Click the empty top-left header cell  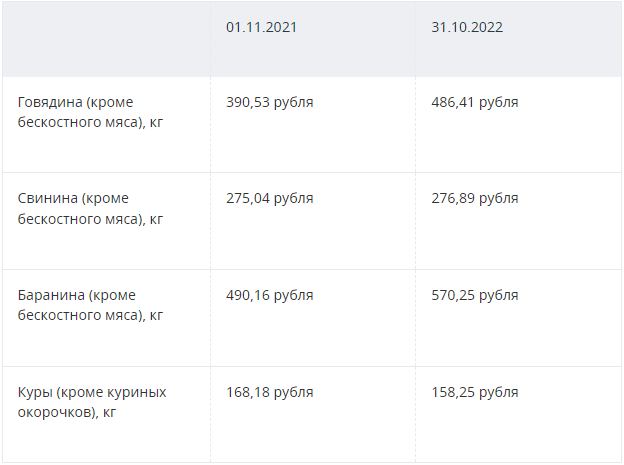point(106,39)
